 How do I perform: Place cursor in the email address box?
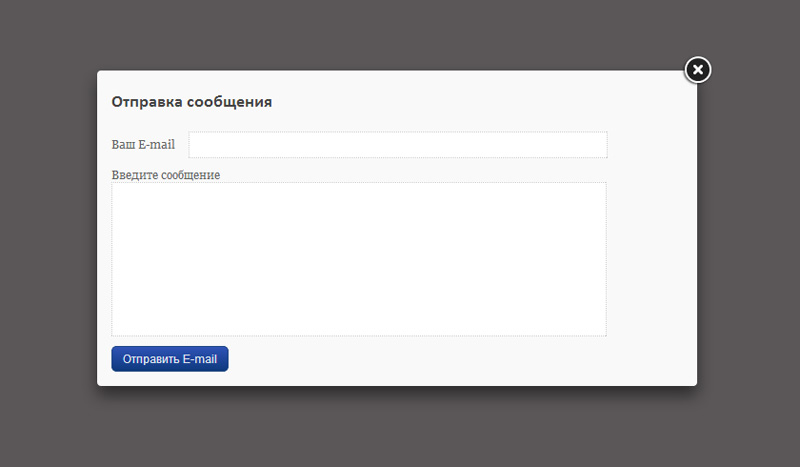[x=398, y=144]
